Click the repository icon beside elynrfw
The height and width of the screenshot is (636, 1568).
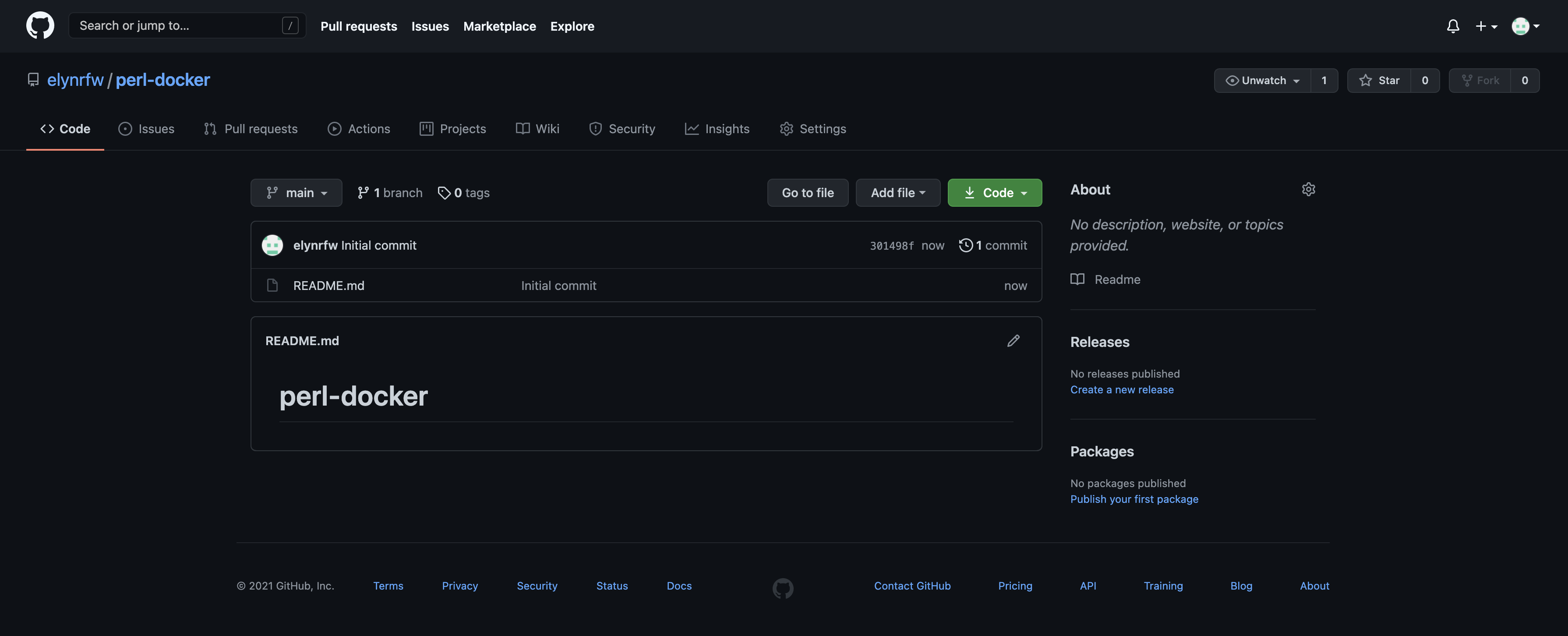33,80
